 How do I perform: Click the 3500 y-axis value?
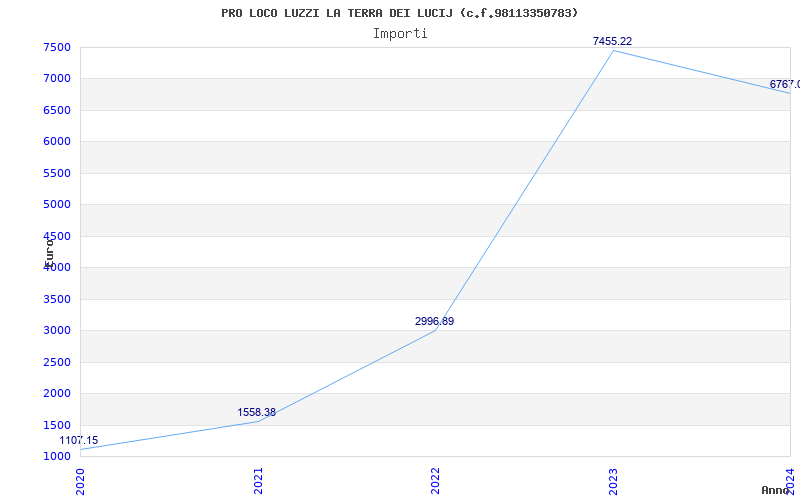tap(57, 299)
